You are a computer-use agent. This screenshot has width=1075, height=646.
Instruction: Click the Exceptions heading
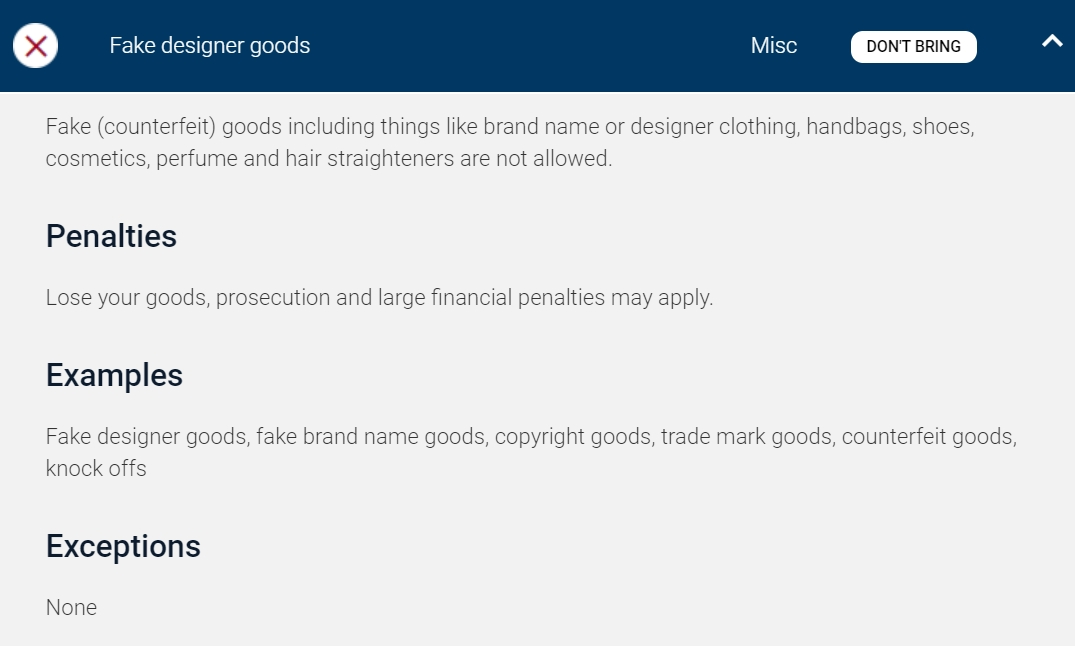point(123,546)
